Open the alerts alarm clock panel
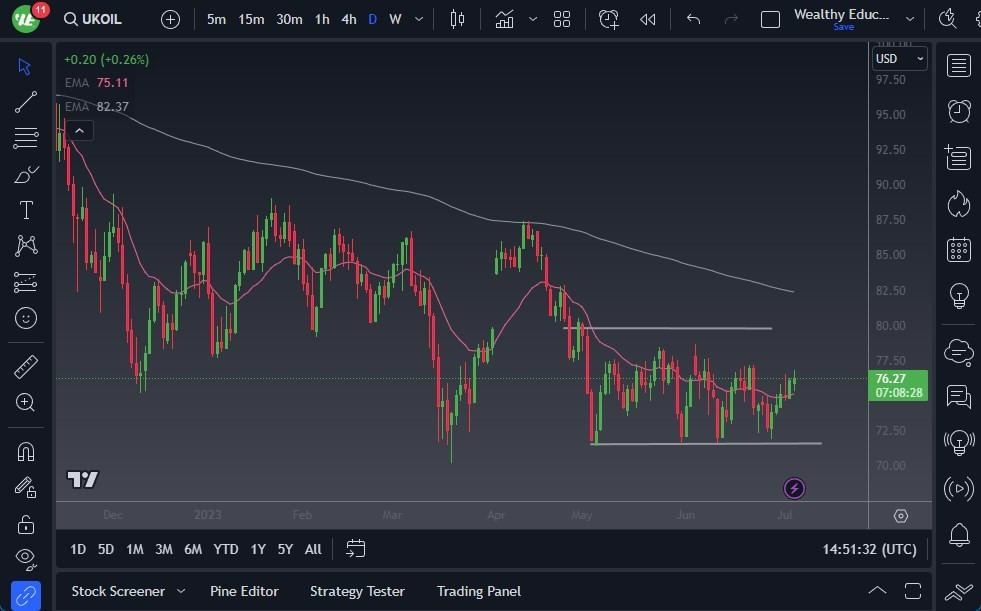The height and width of the screenshot is (611, 981). click(x=959, y=111)
